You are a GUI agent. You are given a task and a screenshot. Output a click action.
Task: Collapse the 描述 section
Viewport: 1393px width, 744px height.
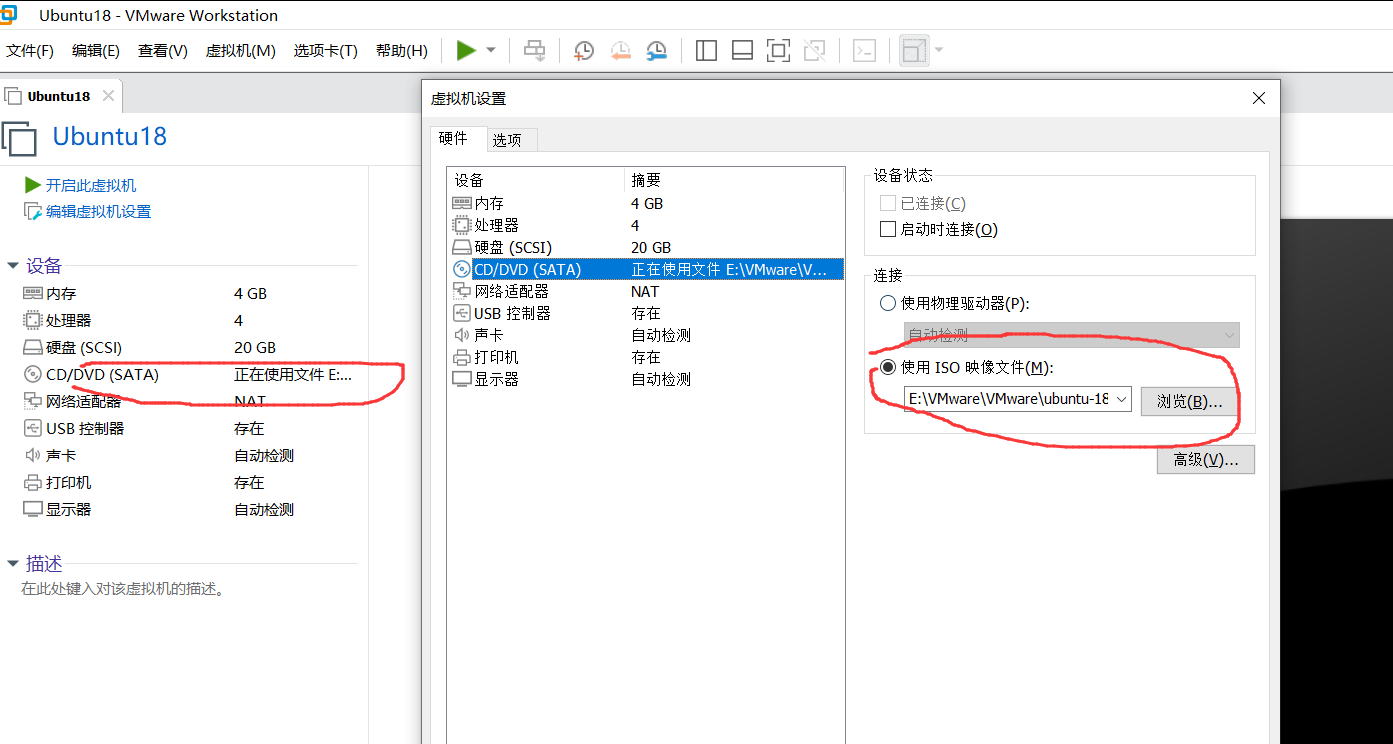pyautogui.click(x=13, y=564)
